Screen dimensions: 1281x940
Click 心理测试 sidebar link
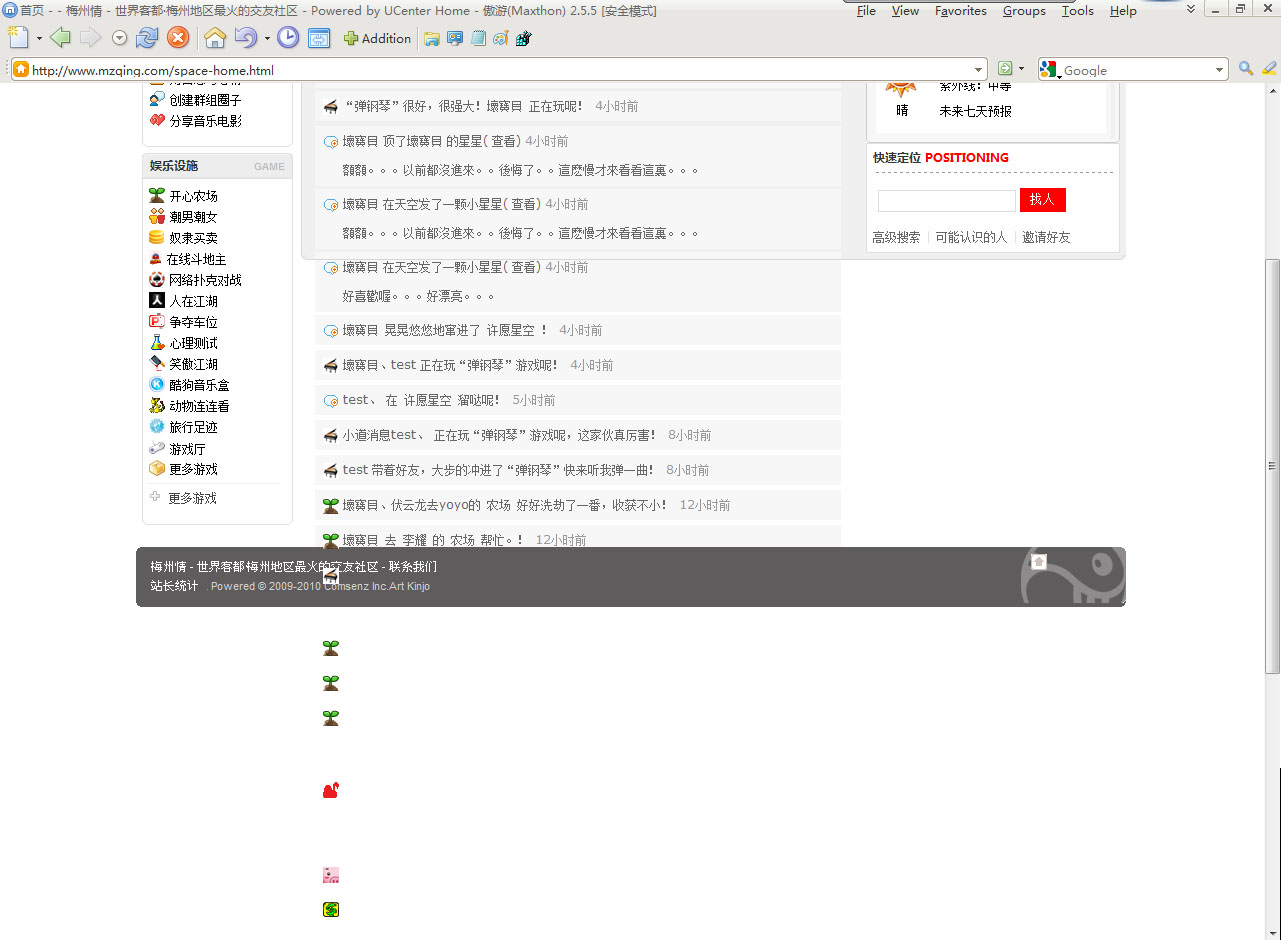(193, 343)
